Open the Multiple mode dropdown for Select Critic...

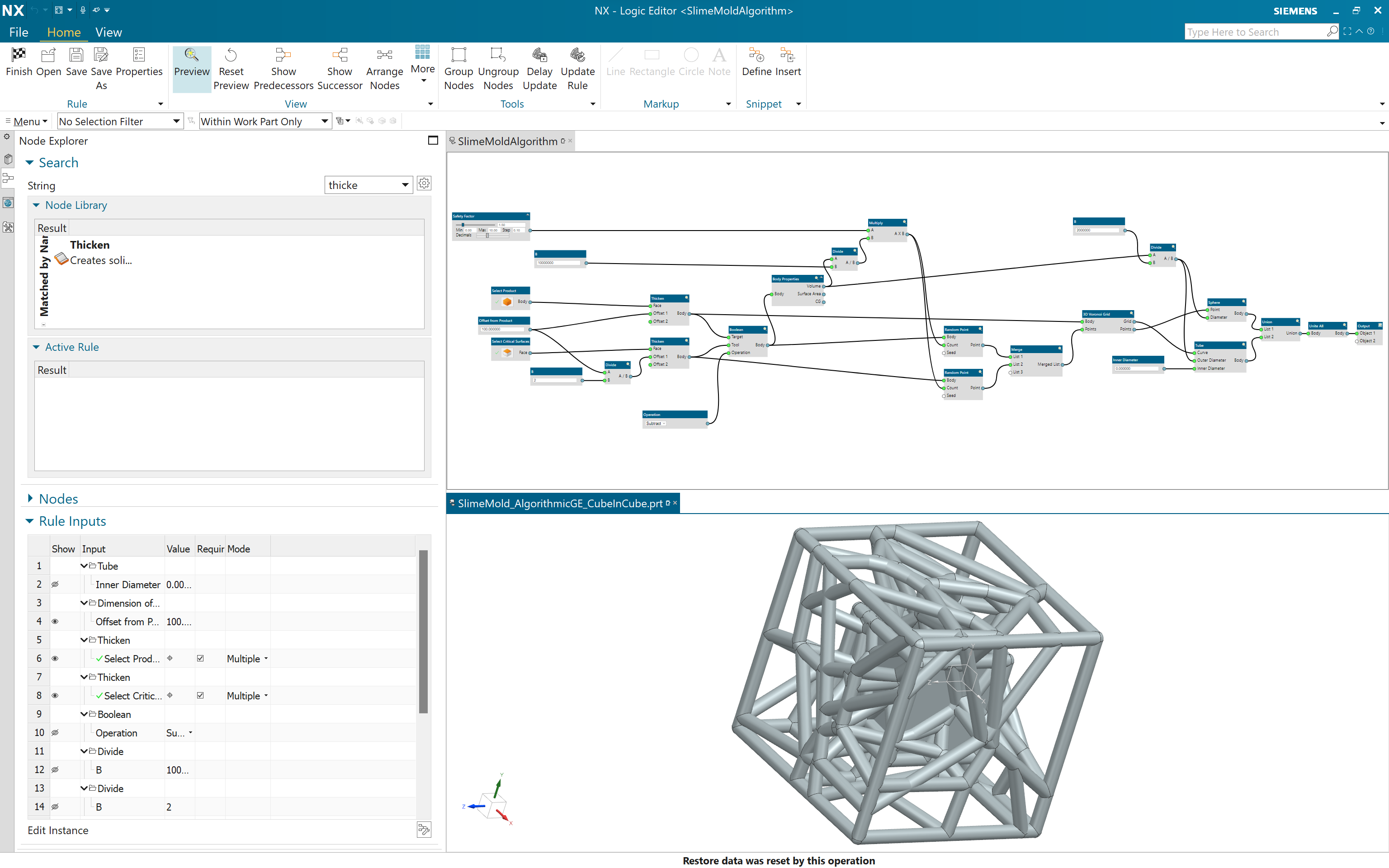click(266, 696)
